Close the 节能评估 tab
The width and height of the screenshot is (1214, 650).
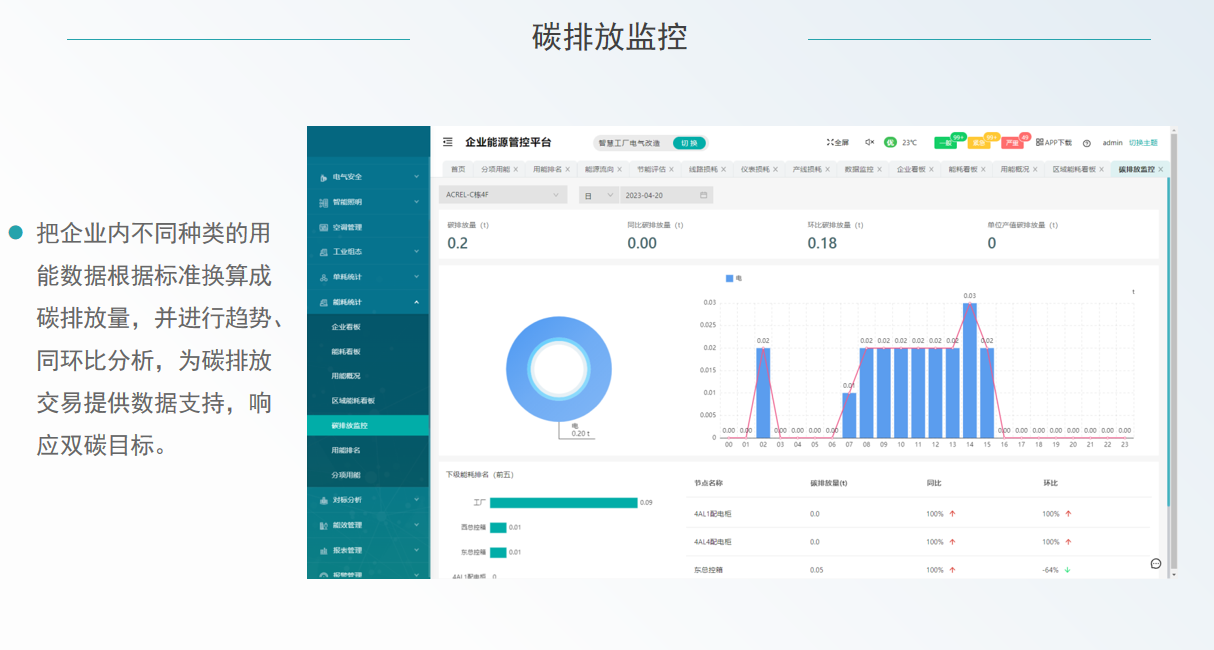(672, 170)
